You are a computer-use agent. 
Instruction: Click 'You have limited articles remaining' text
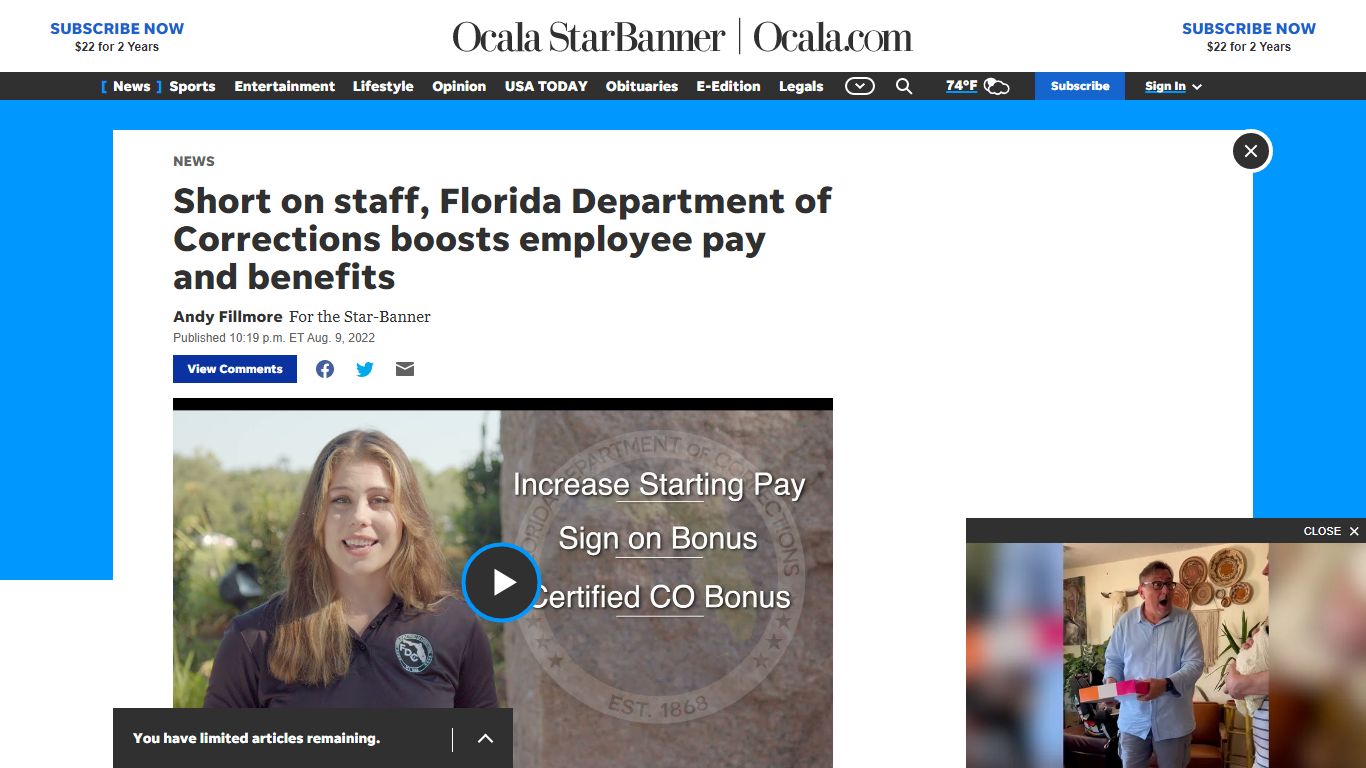click(x=256, y=738)
